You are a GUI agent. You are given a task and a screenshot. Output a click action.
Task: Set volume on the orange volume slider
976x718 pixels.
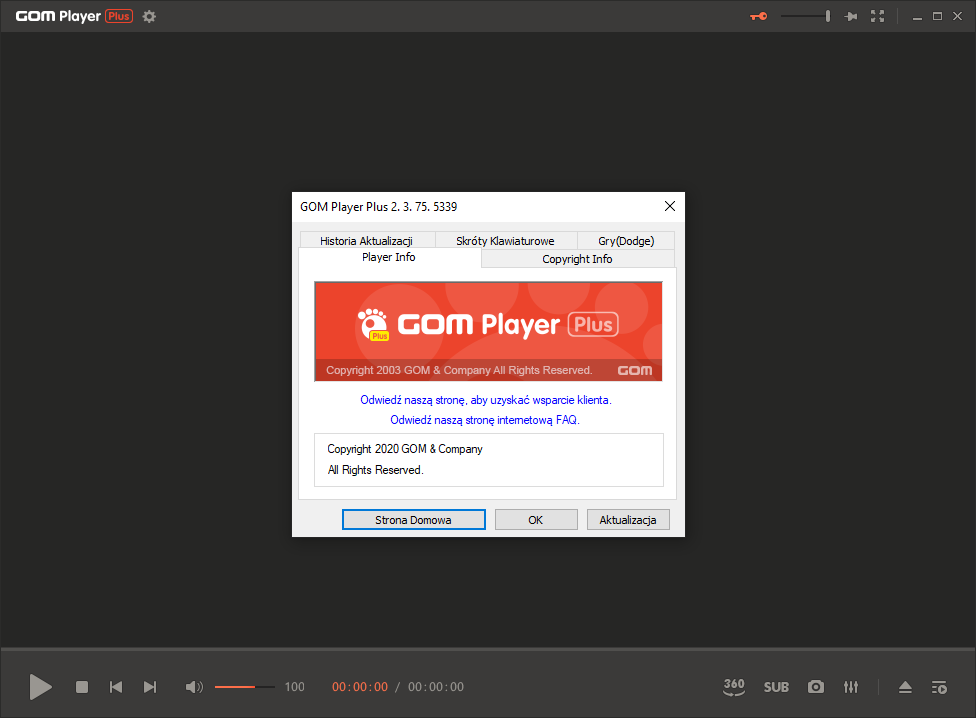[244, 687]
